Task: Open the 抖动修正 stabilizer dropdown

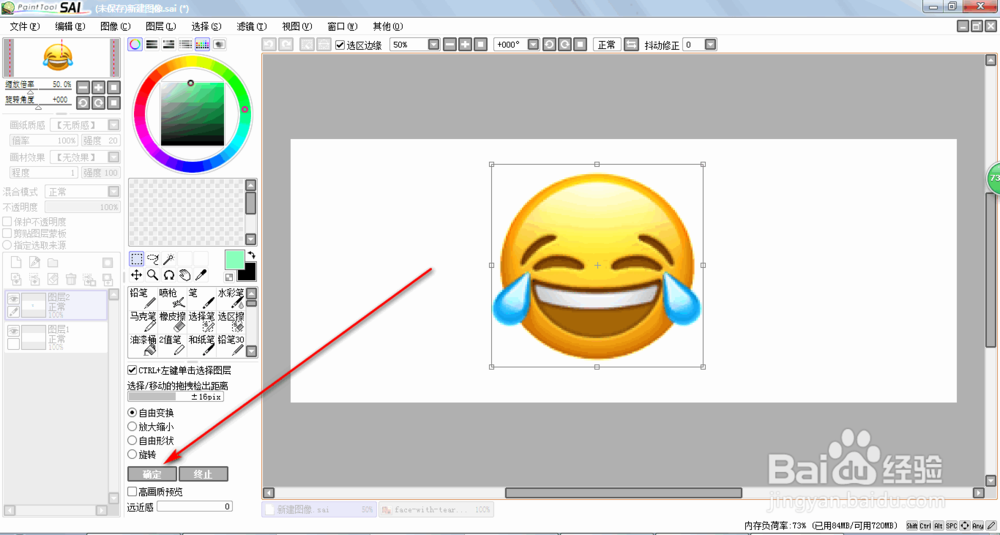Action: tap(710, 45)
